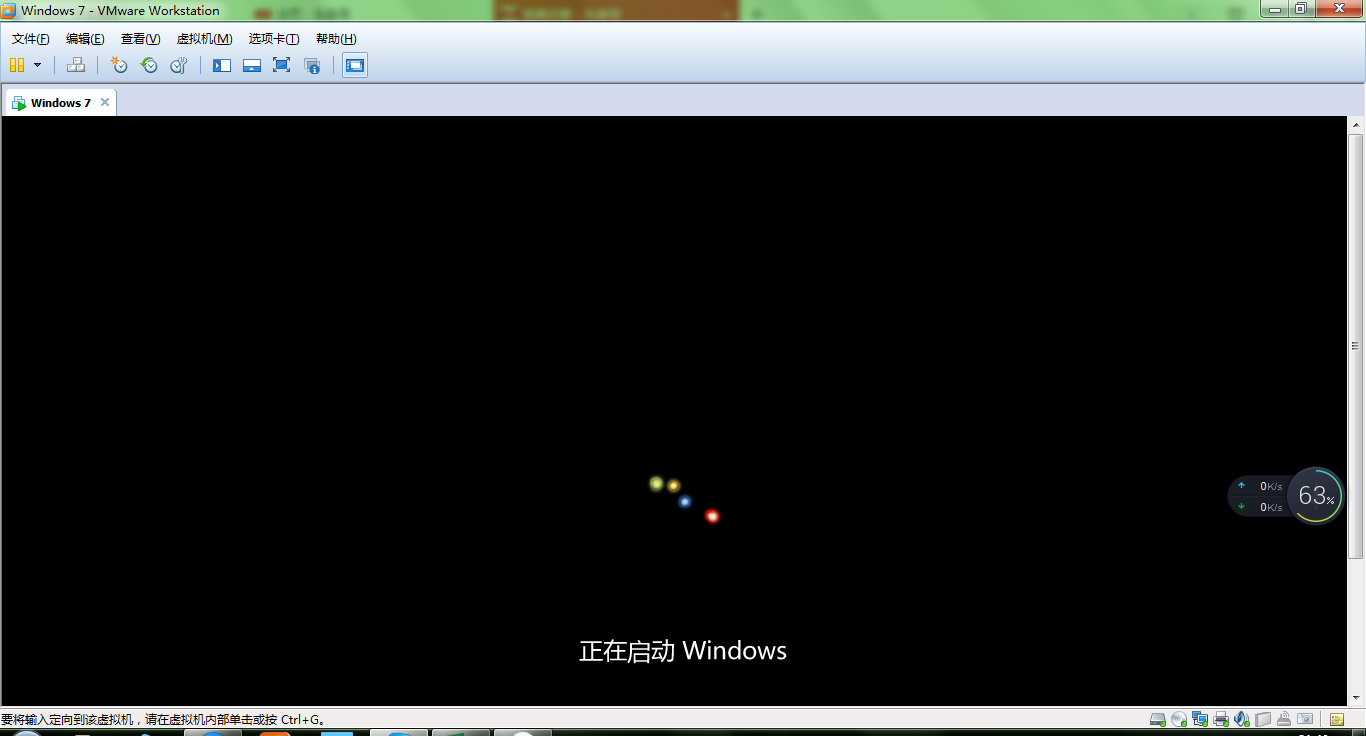Click the 正在启动 Windows text in the VM
Screen dimensions: 1366x736
(683, 651)
